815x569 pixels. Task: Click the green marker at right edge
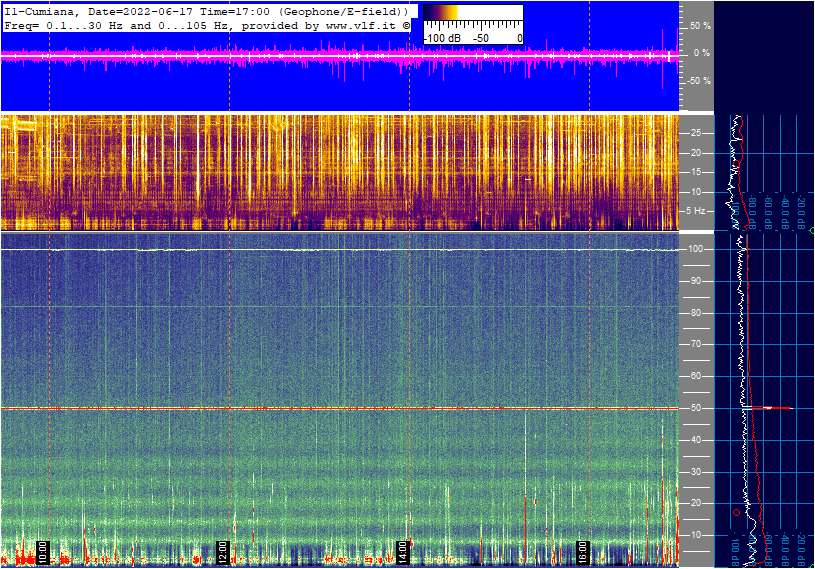click(x=811, y=231)
